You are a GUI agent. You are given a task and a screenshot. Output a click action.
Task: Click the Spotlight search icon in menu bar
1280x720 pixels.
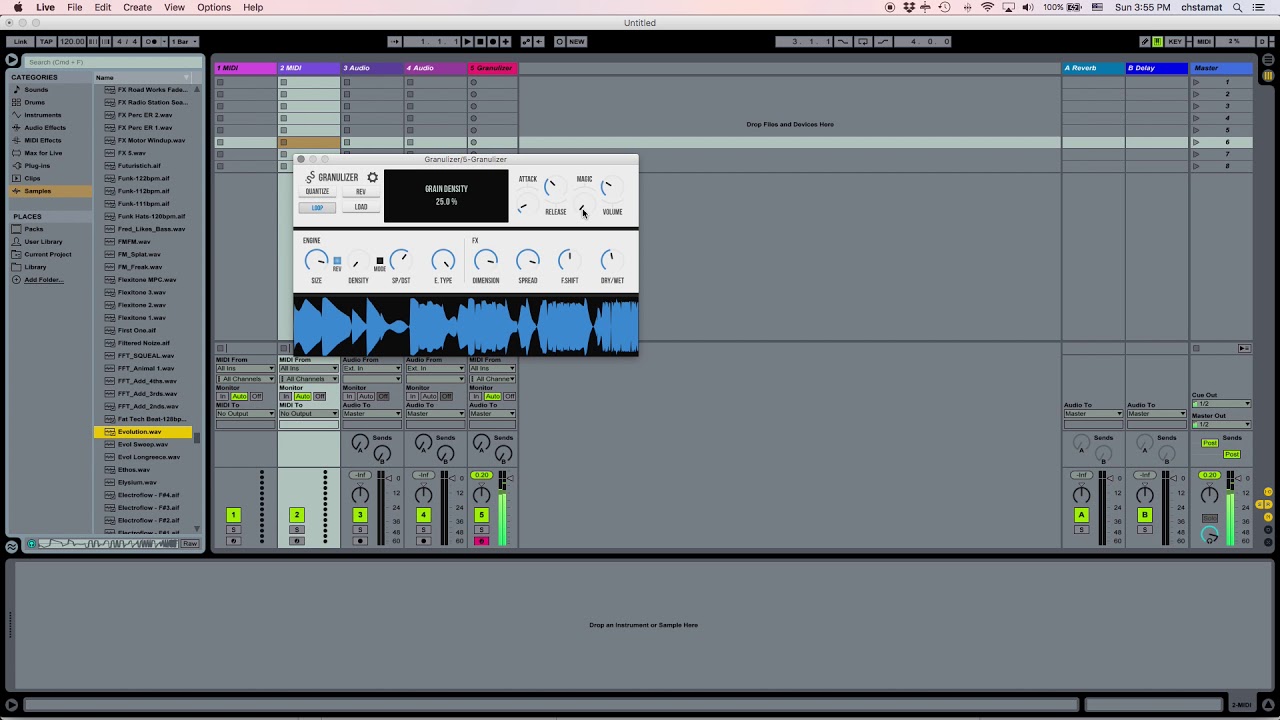1238,7
